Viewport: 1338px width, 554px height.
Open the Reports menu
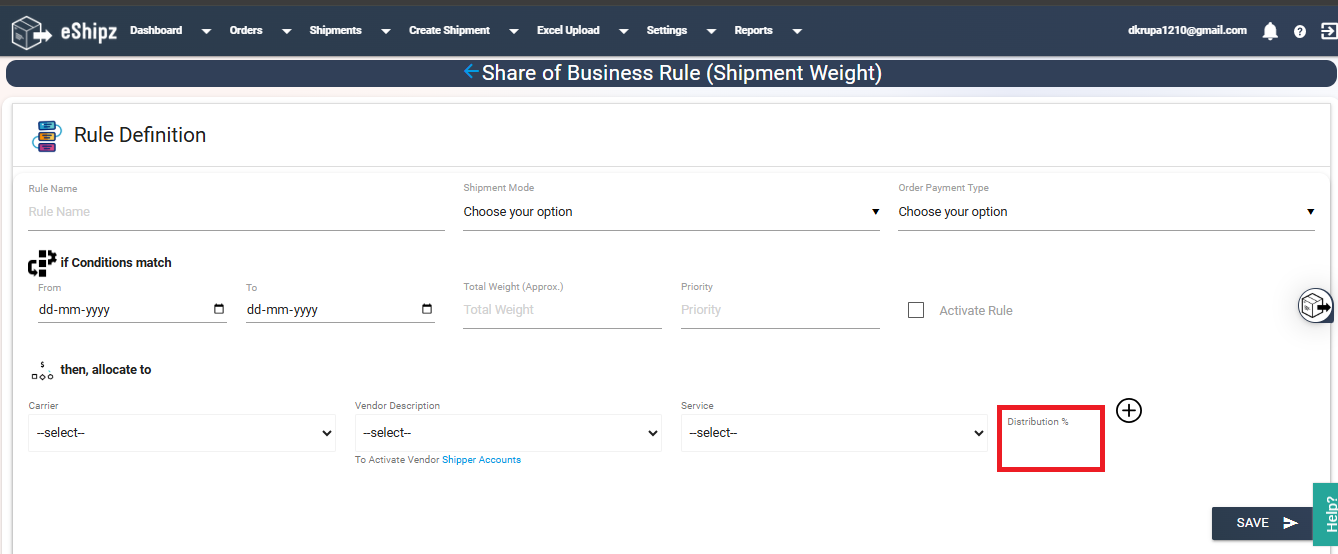coord(753,30)
